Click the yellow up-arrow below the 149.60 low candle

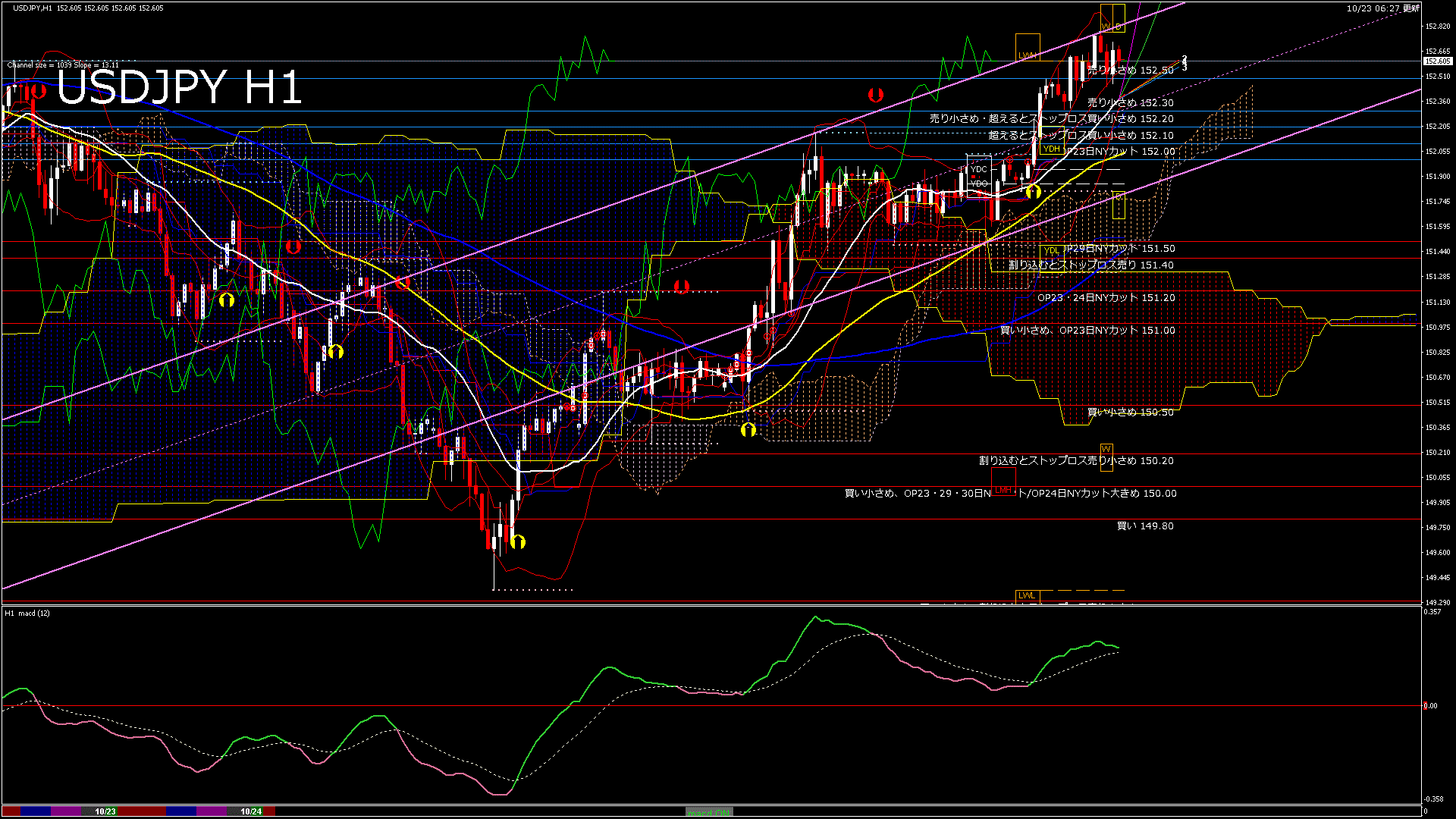pos(518,541)
